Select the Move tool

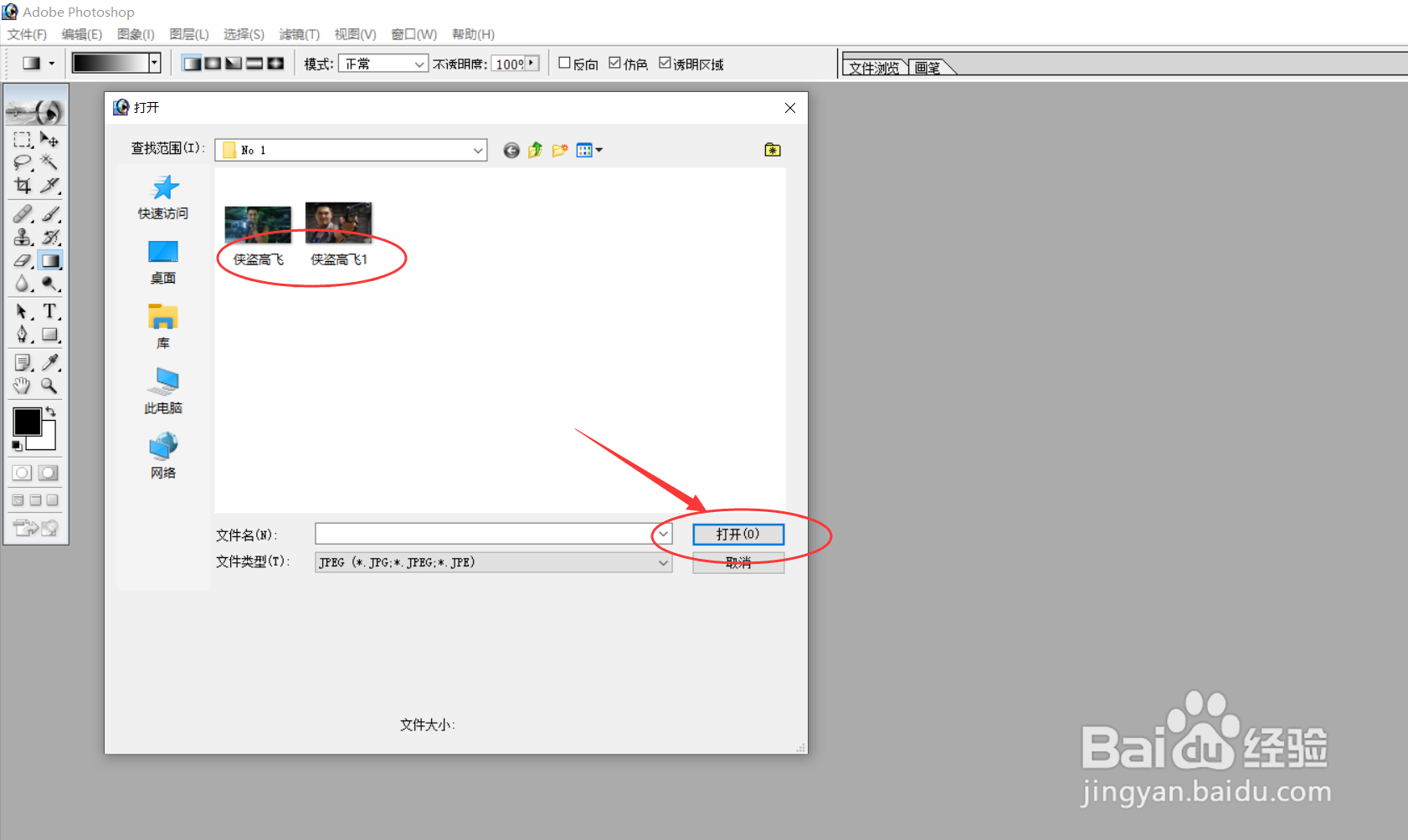tap(49, 140)
